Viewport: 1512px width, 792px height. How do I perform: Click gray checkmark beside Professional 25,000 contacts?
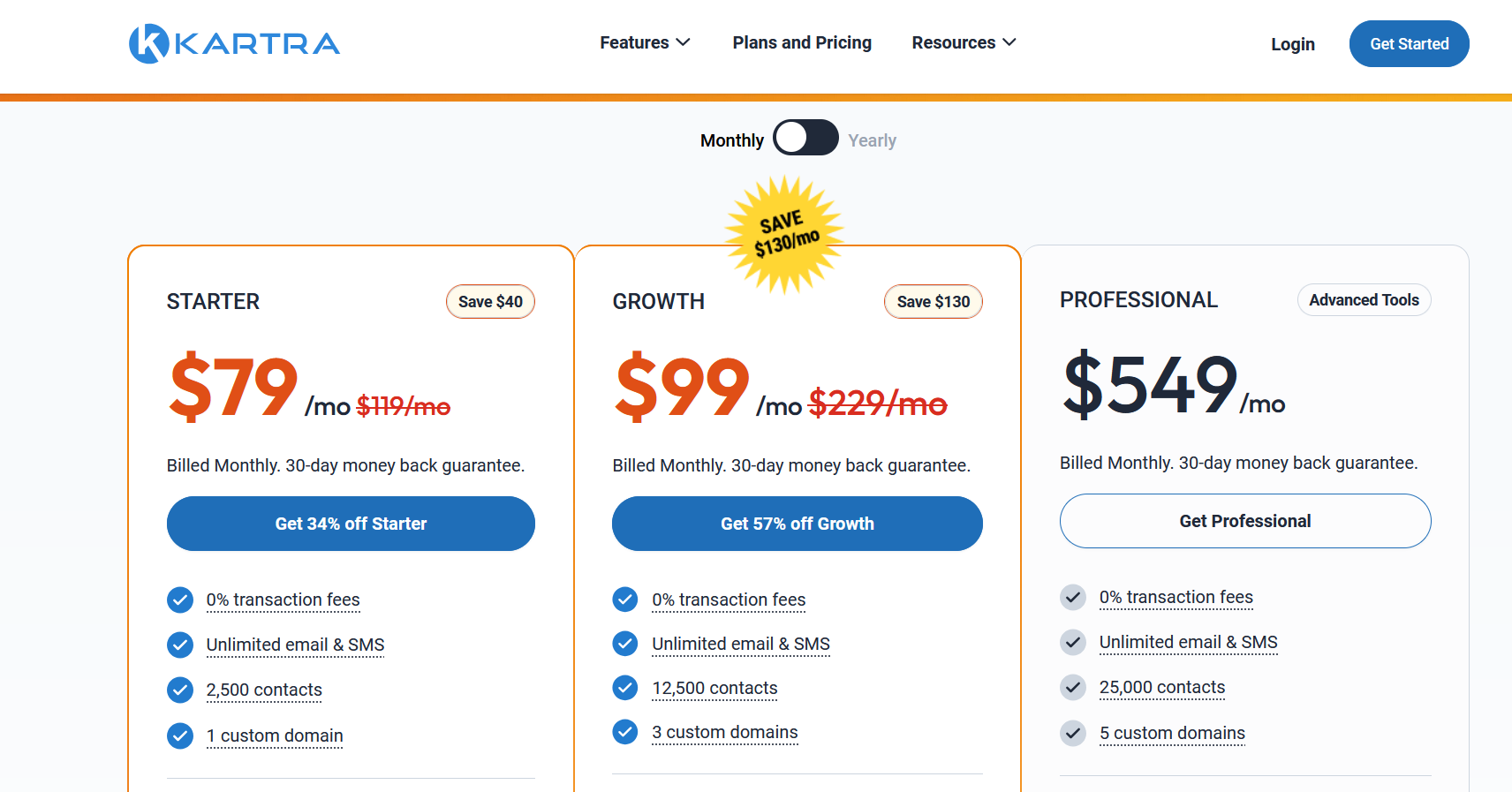[x=1073, y=687]
